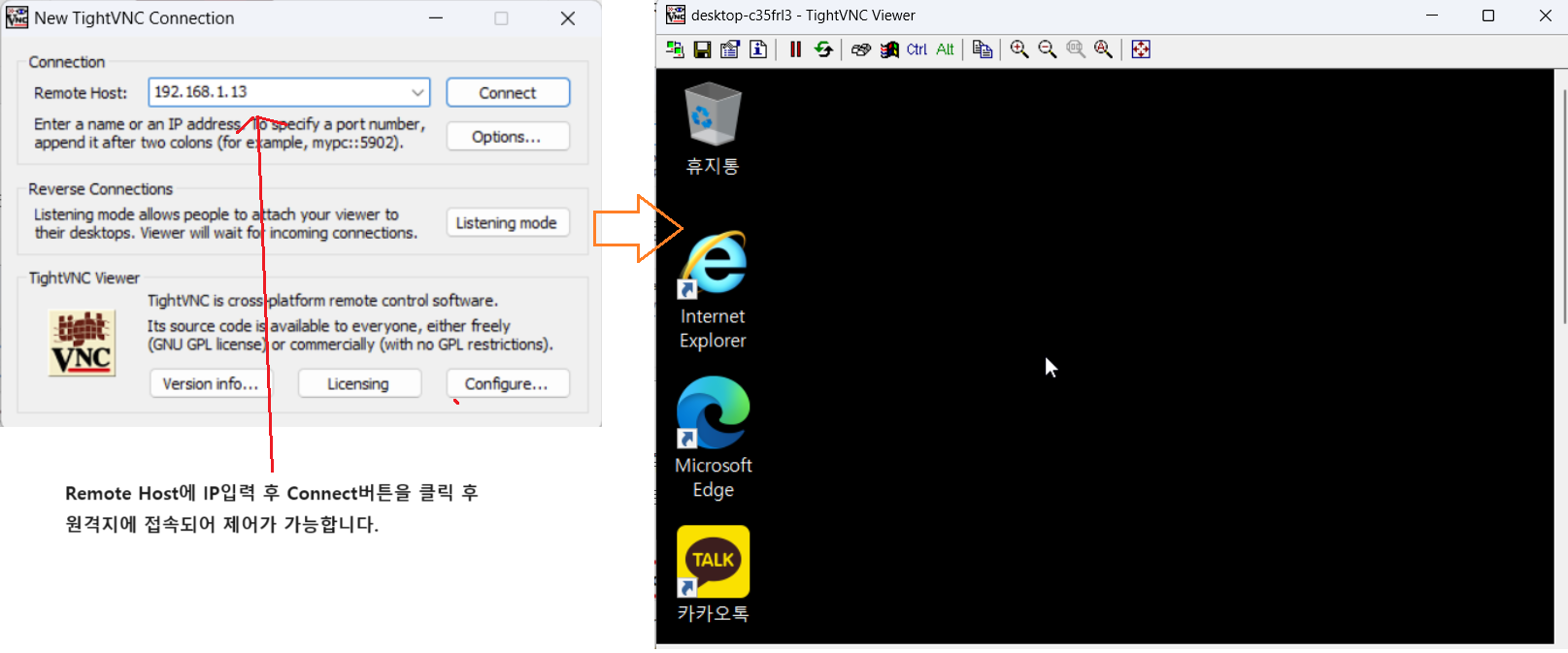Viewport: 1568px width, 653px height.
Task: Start Listening mode
Action: coord(508,222)
